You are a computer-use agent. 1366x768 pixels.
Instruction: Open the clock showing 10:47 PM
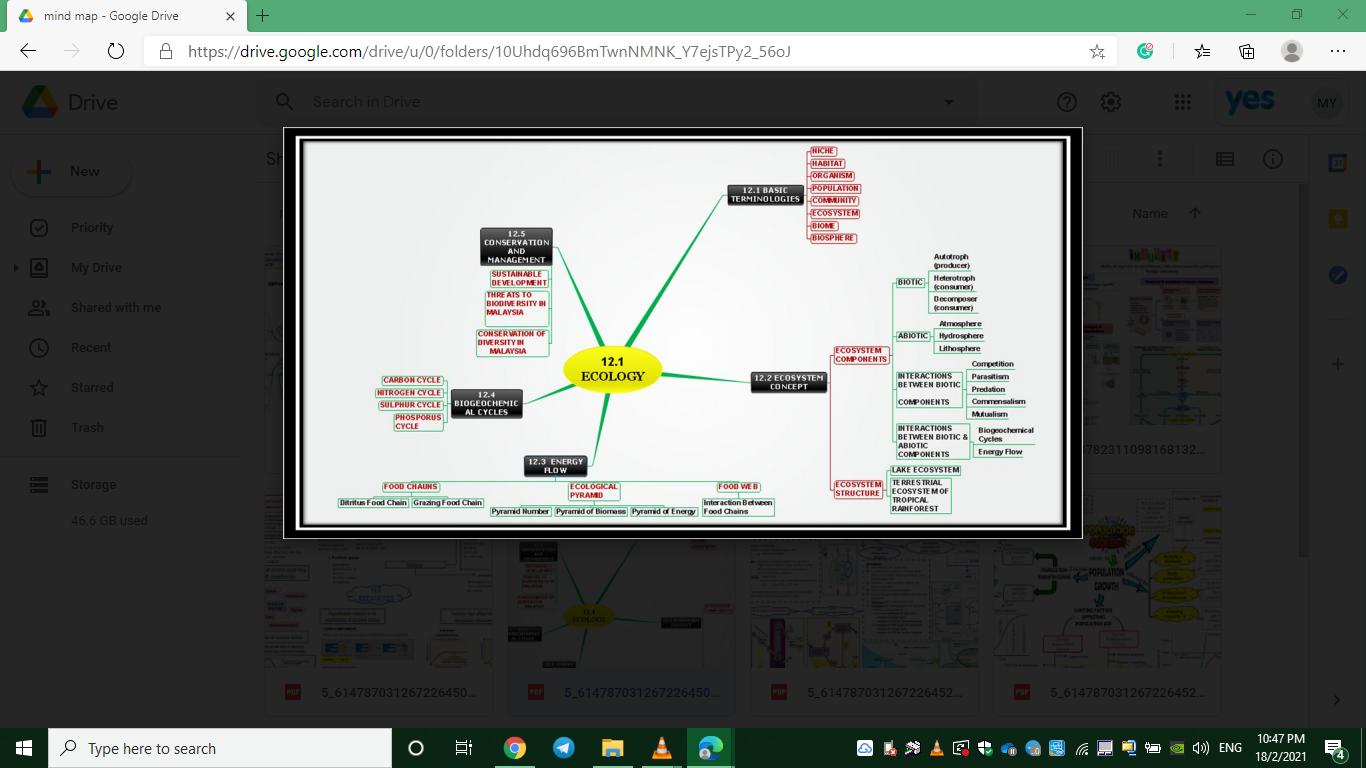click(x=1281, y=748)
